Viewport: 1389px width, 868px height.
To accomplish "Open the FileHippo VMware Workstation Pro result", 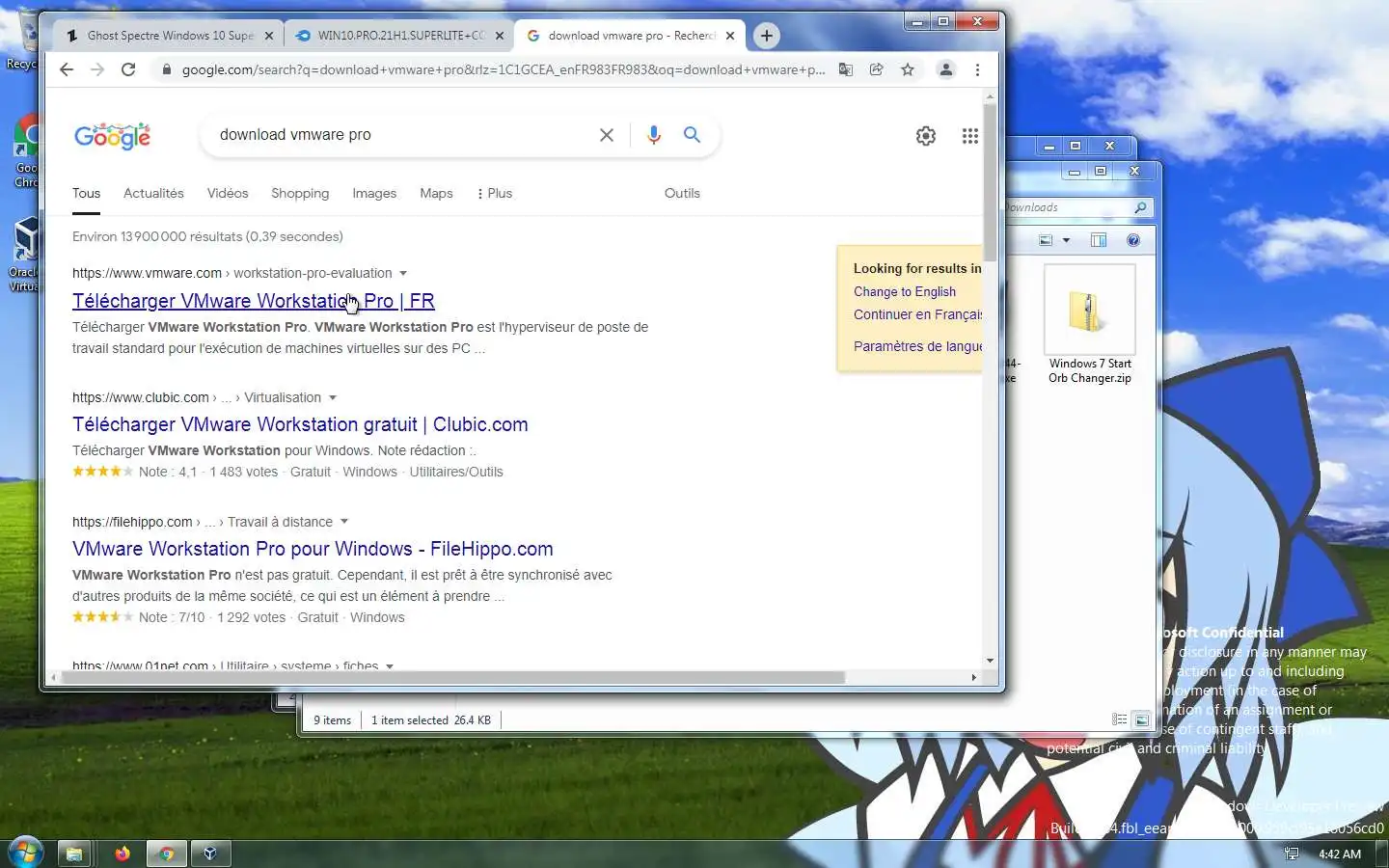I will [x=313, y=549].
